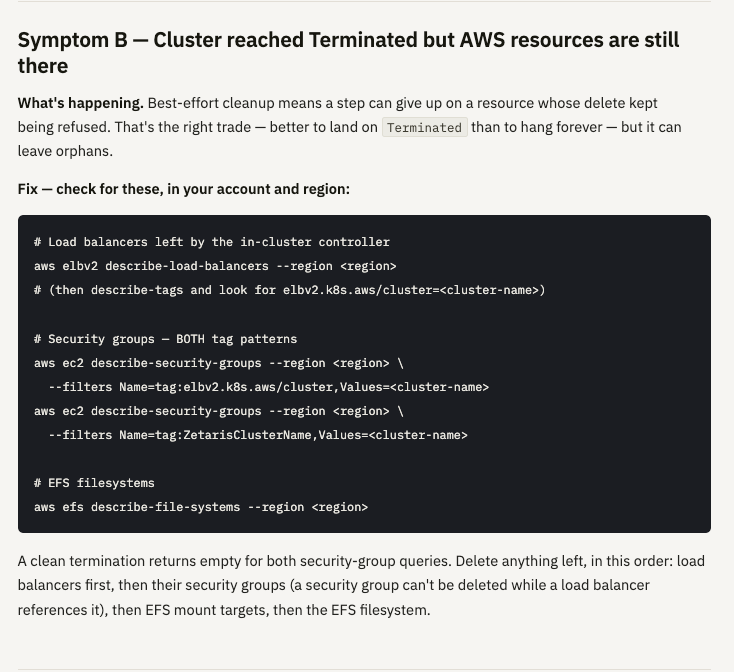This screenshot has height=672, width=734.
Task: Click the aws elbv2 describe-load-balancers command
Action: click(x=215, y=266)
